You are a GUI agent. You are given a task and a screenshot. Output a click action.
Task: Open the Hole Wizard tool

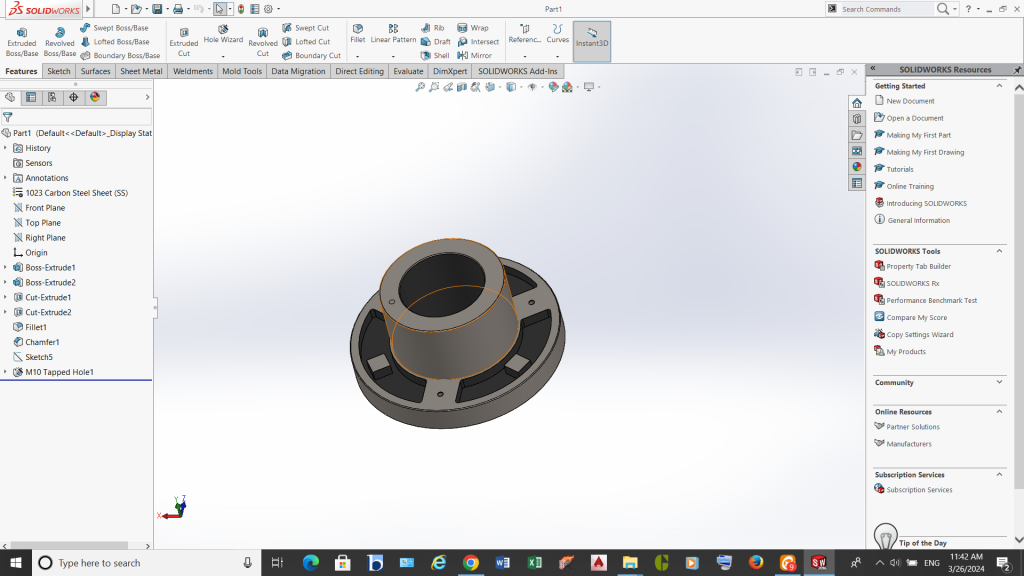pyautogui.click(x=223, y=34)
